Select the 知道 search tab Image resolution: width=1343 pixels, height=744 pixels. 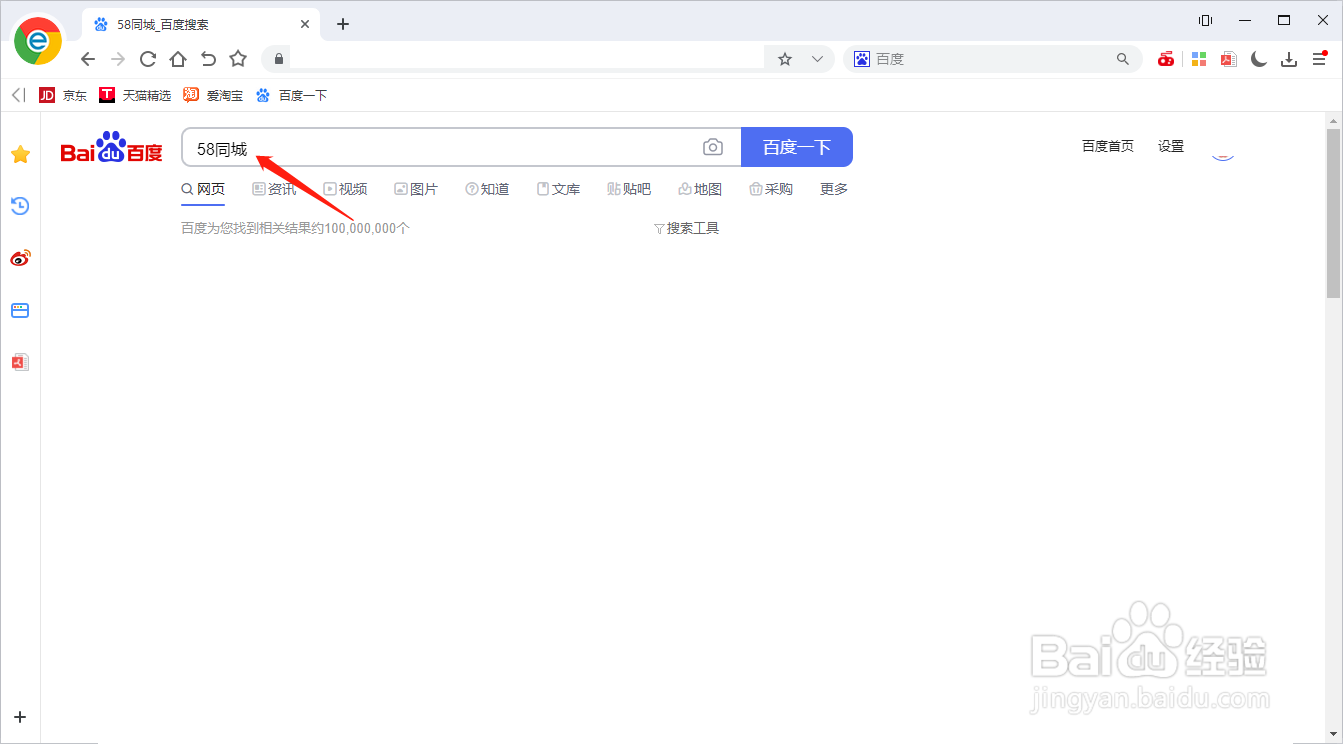(487, 189)
